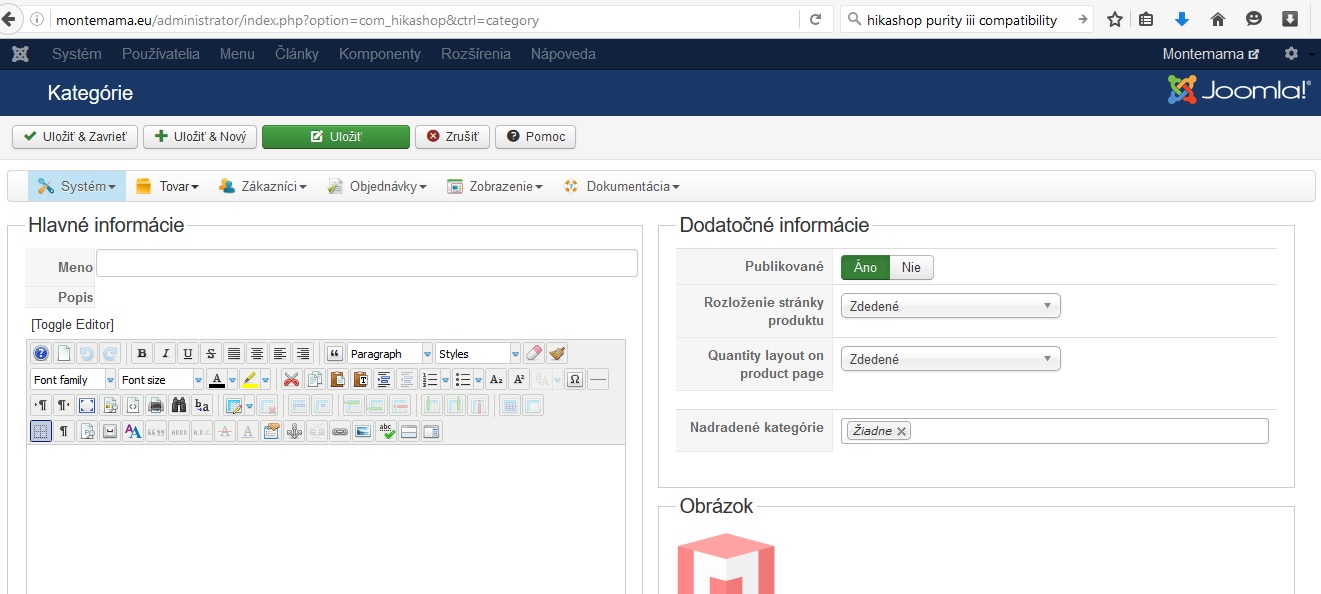Open the Komponenty menu
1321x594 pixels.
[380, 54]
